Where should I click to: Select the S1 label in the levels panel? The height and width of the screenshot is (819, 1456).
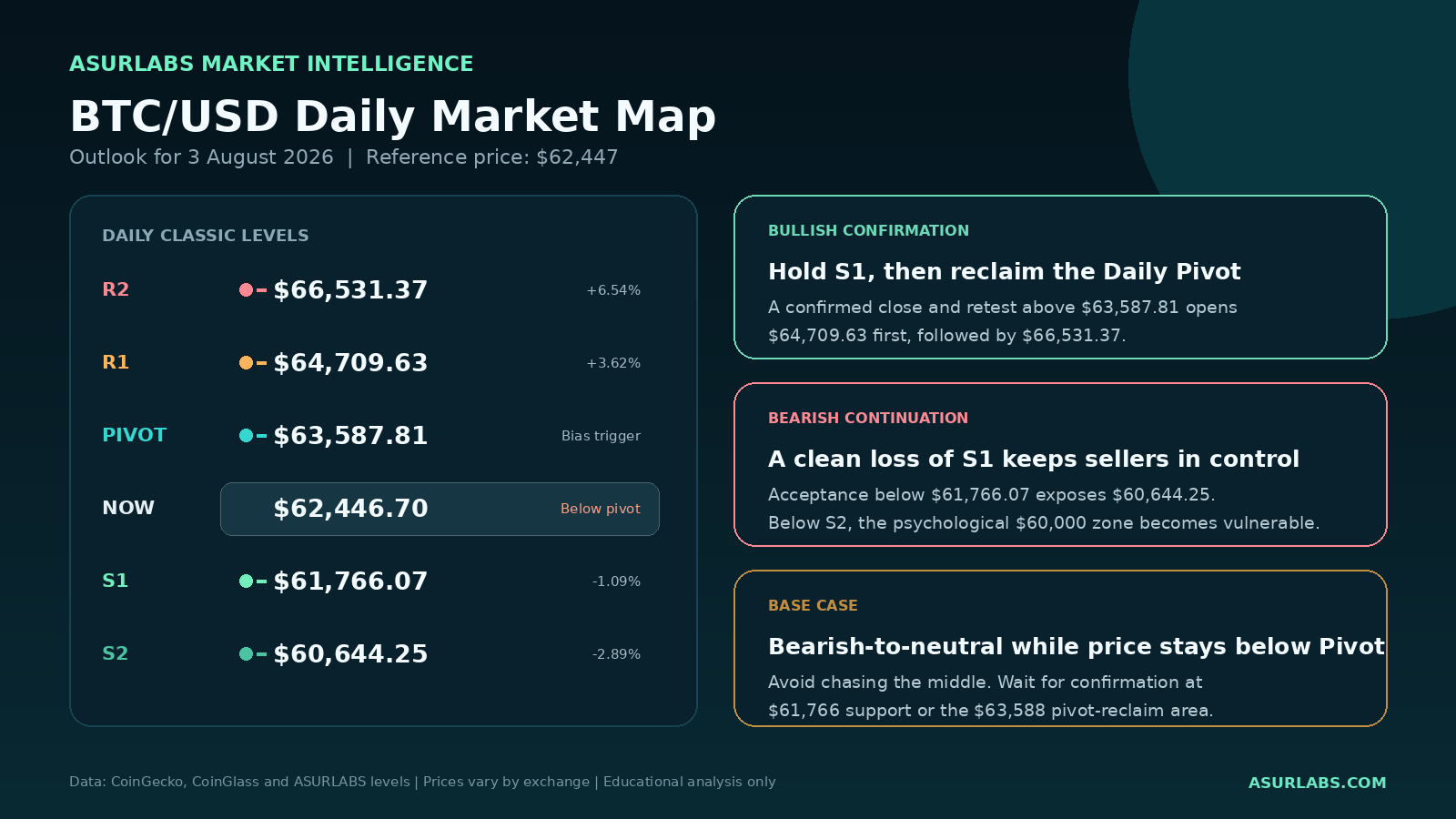tap(116, 581)
